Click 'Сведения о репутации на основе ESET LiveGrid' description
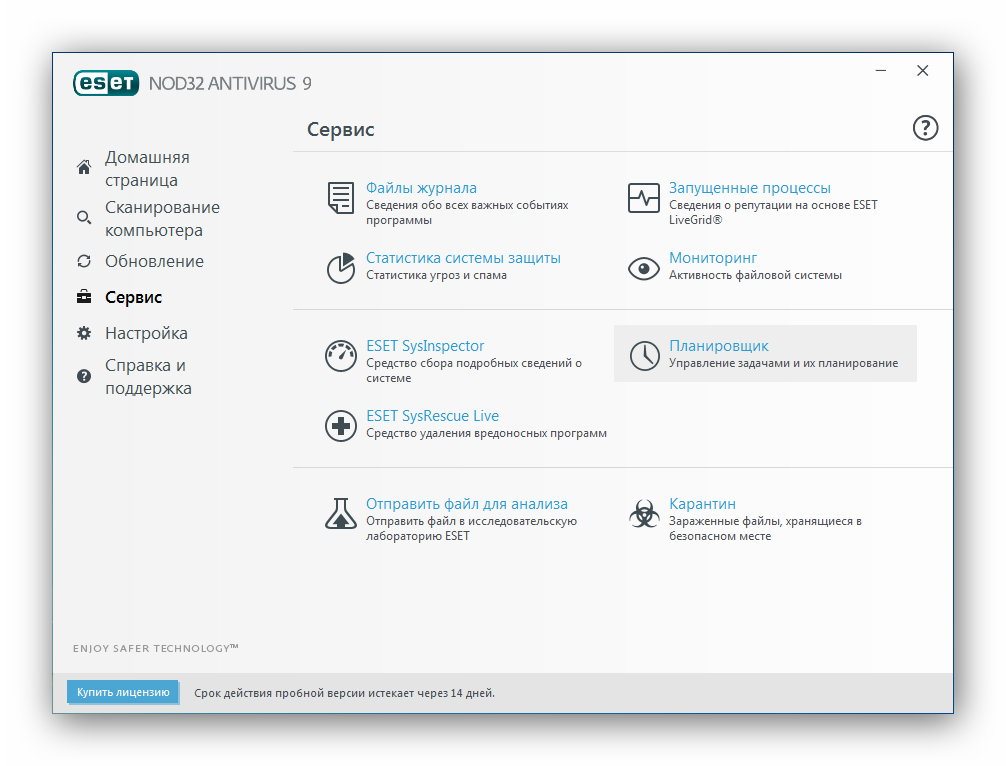1006x766 pixels. (773, 212)
